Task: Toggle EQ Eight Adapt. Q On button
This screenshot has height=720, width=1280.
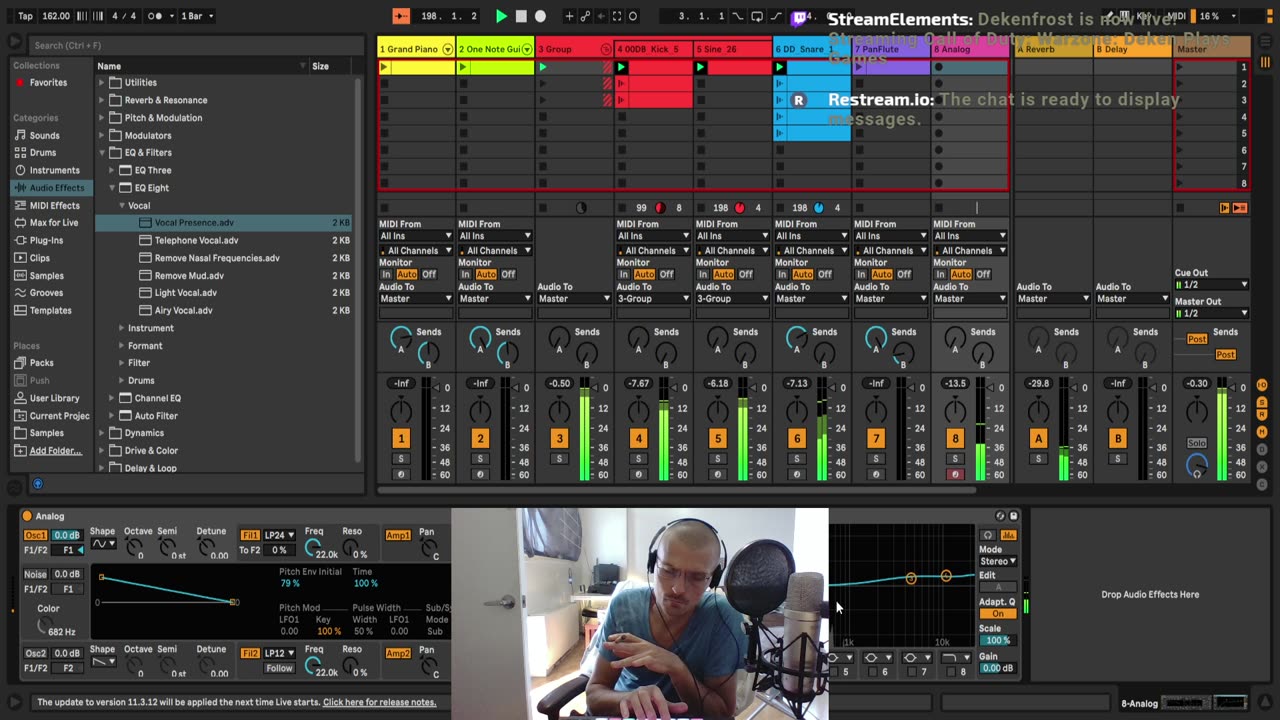Action: pyautogui.click(x=997, y=614)
